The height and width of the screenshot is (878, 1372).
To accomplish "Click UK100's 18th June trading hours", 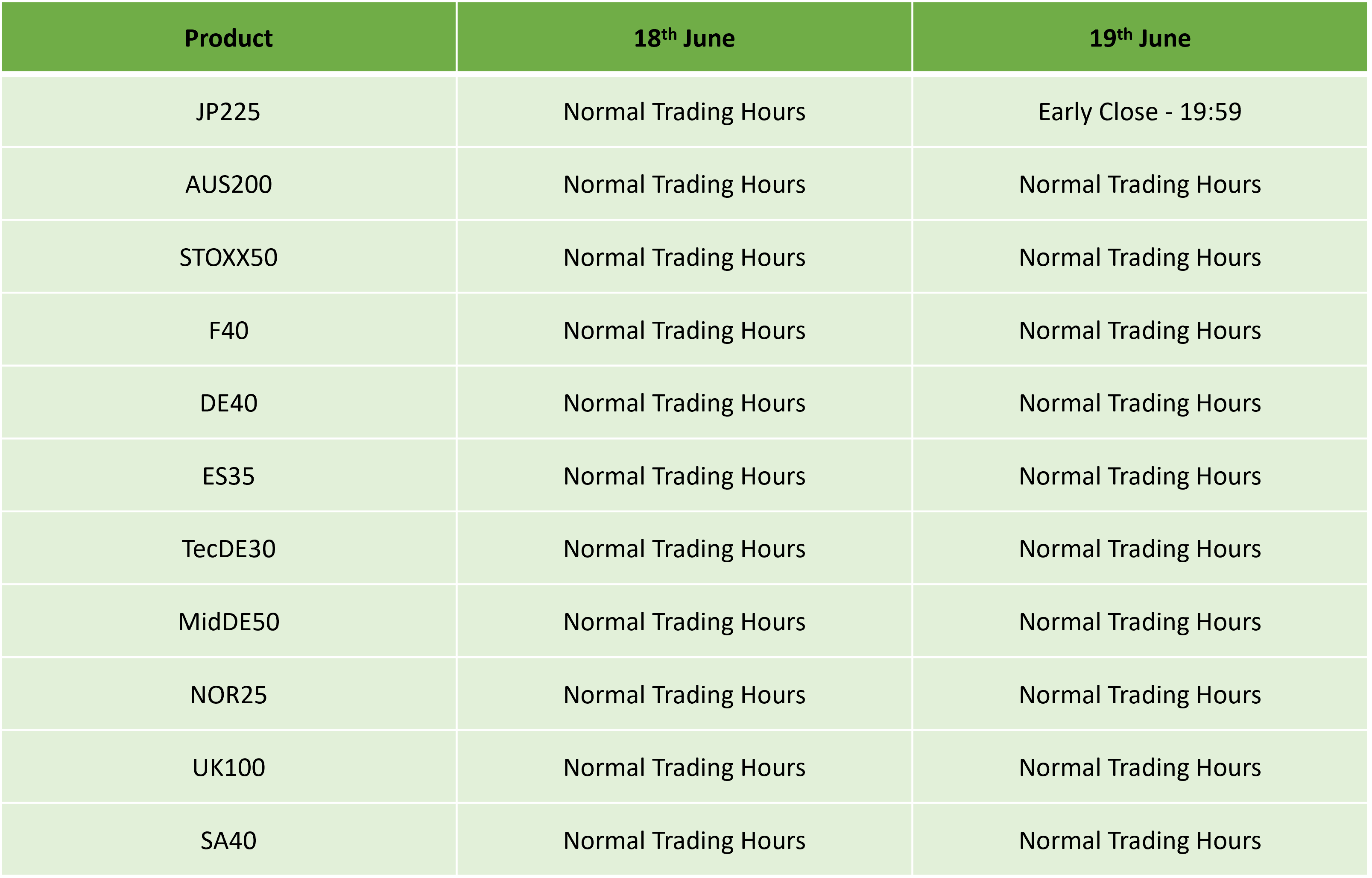I will 684,768.
